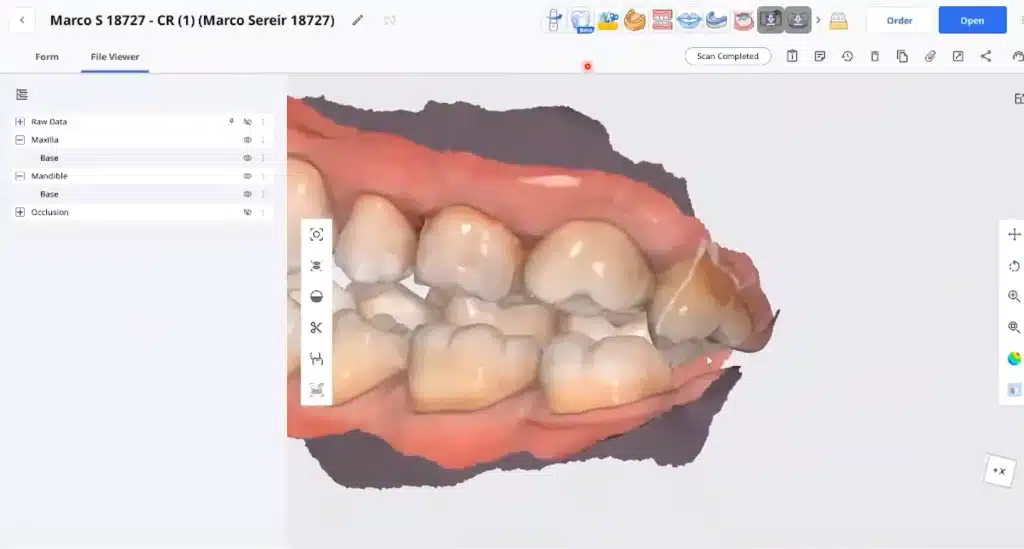Show more apps with chevron arrow

818,20
